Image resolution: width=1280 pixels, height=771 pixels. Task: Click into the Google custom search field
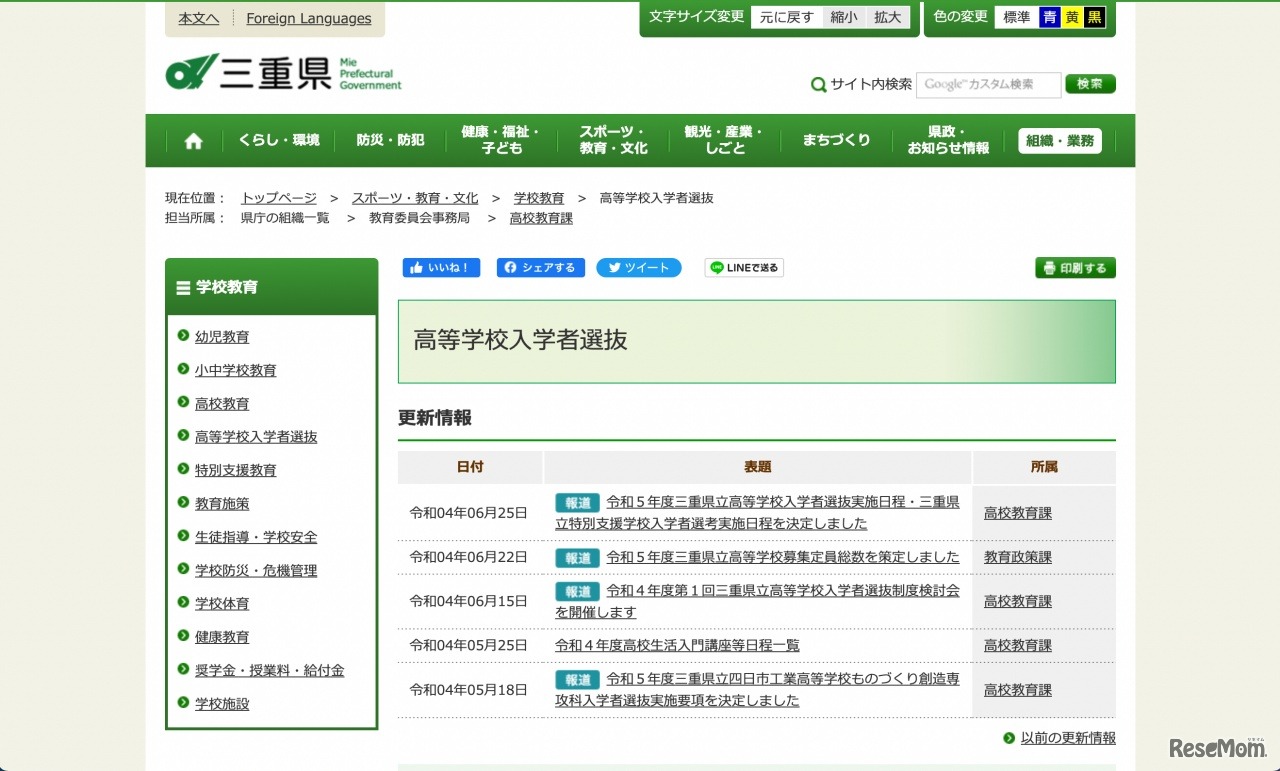pos(987,85)
